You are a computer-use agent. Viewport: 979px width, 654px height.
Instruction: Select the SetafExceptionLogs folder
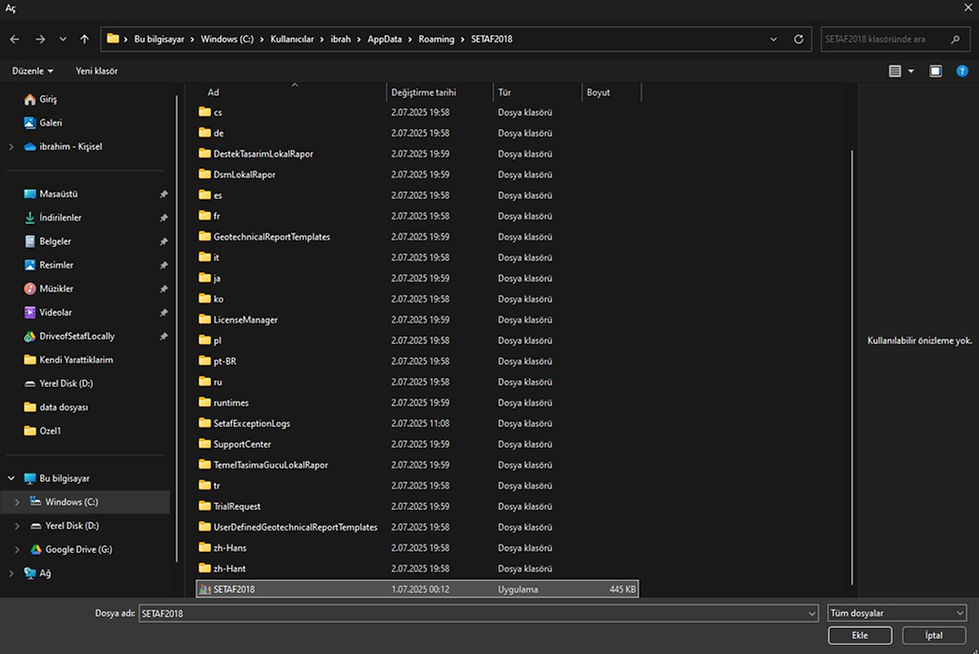pyautogui.click(x=252, y=424)
